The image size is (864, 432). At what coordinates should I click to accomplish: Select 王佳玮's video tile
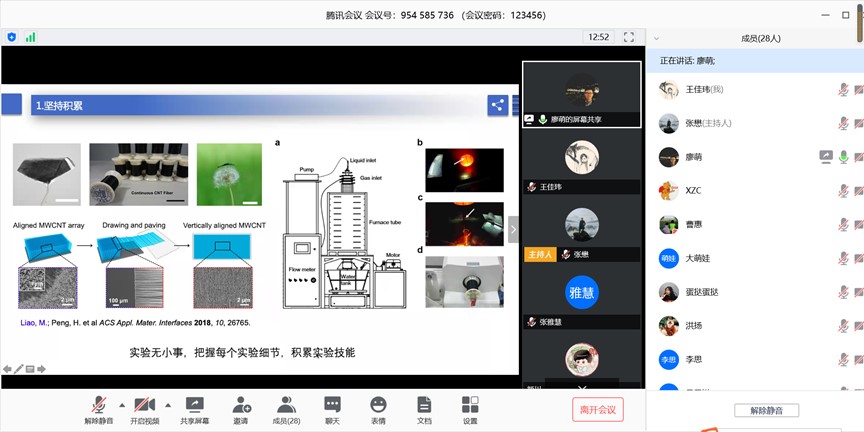point(582,162)
